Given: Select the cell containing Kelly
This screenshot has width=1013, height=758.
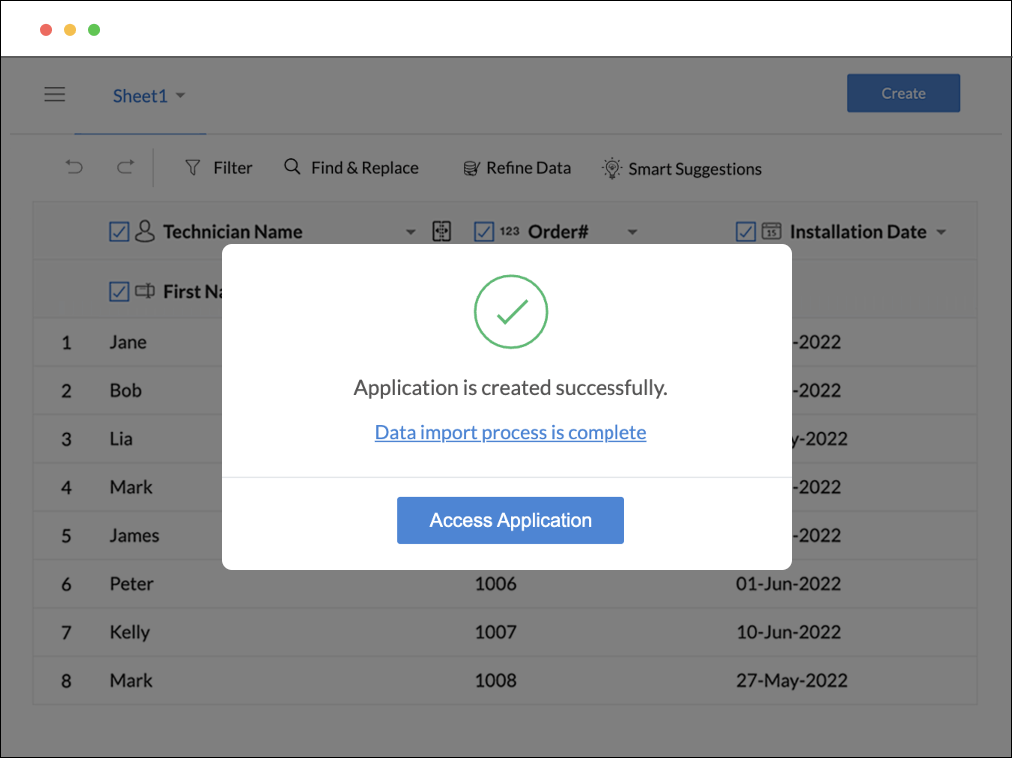Looking at the screenshot, I should click(130, 632).
